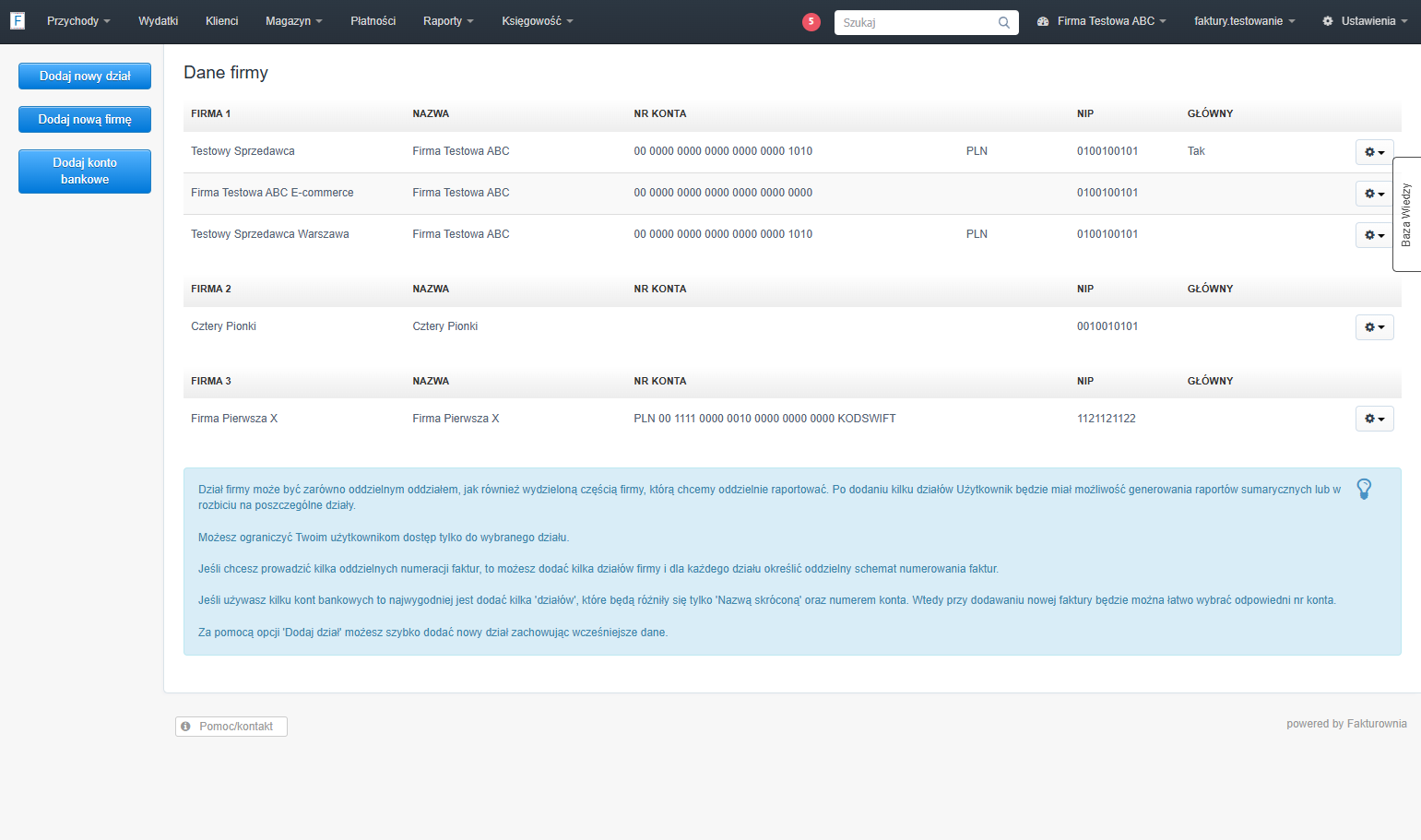Open gear menu for Firma Pierwsza X row

[x=1374, y=419]
